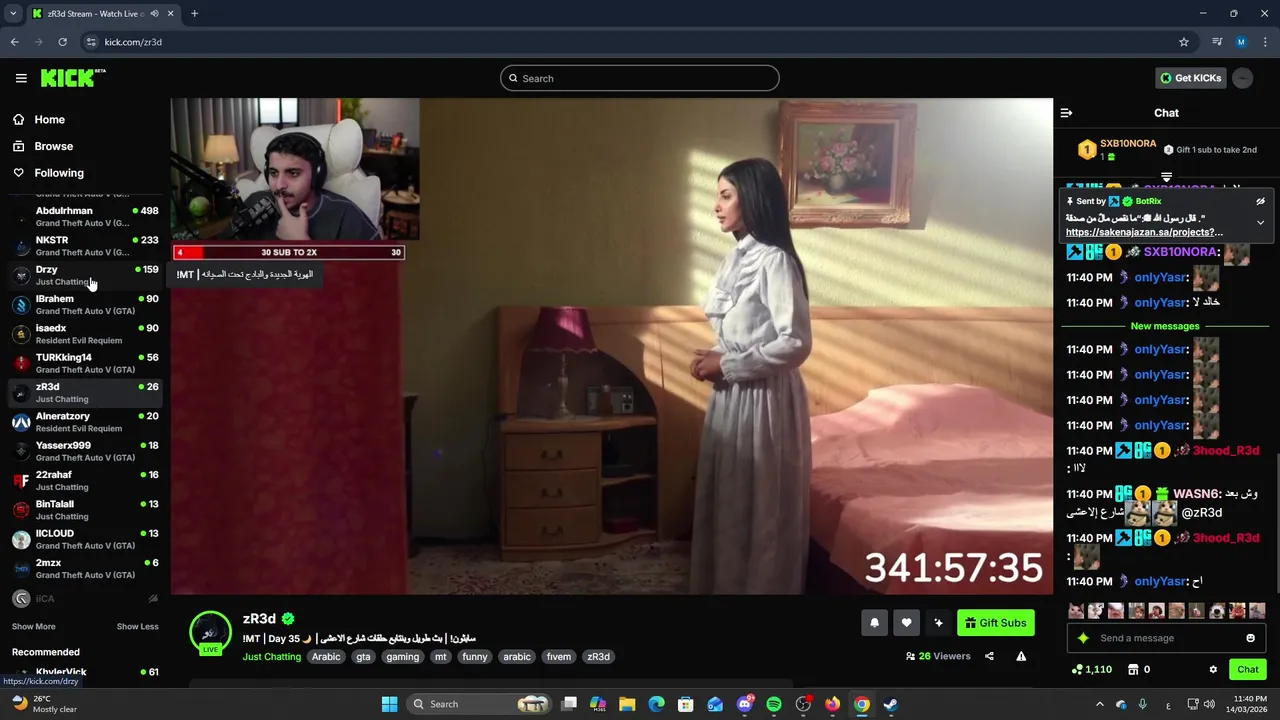1280x720 pixels.
Task: Open NKSTR channel in sidebar
Action: 85,246
